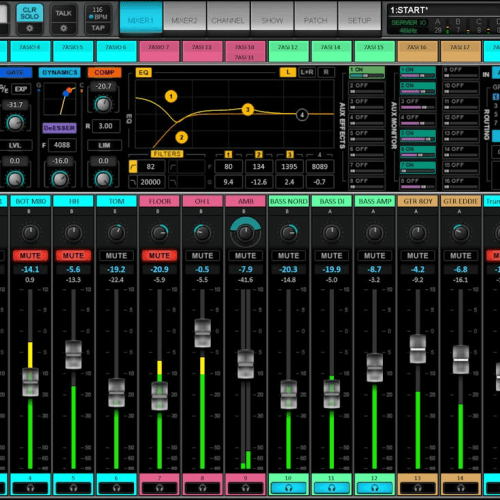Image resolution: width=500 pixels, height=500 pixels.
Task: Click the GTR EDDIE headphone cue icon
Action: pos(460,488)
